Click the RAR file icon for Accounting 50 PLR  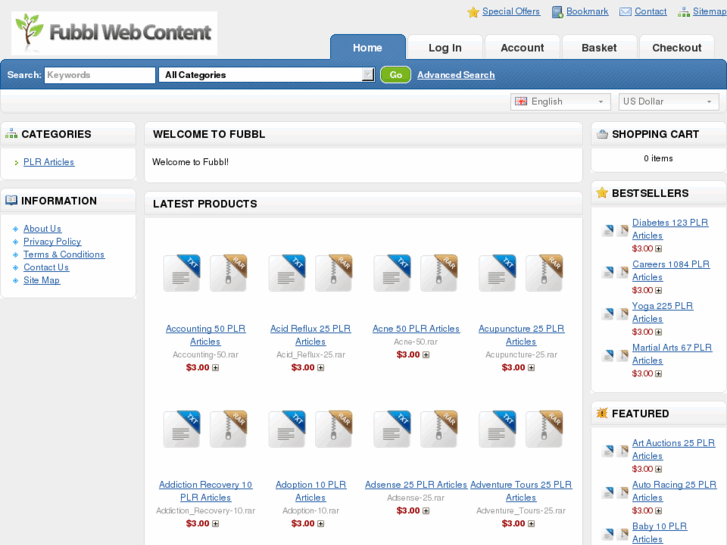click(x=228, y=273)
